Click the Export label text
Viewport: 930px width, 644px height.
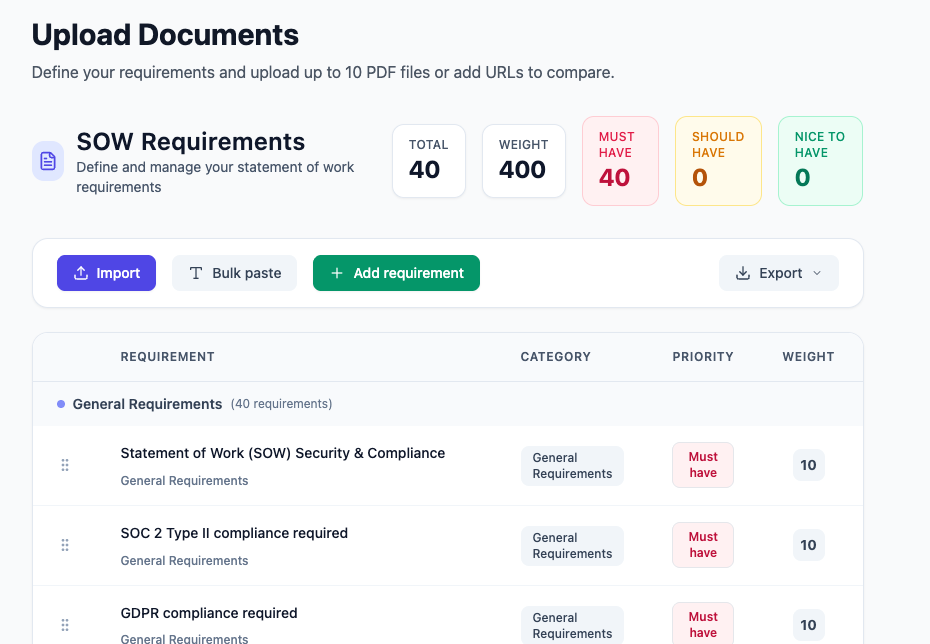pyautogui.click(x=781, y=273)
